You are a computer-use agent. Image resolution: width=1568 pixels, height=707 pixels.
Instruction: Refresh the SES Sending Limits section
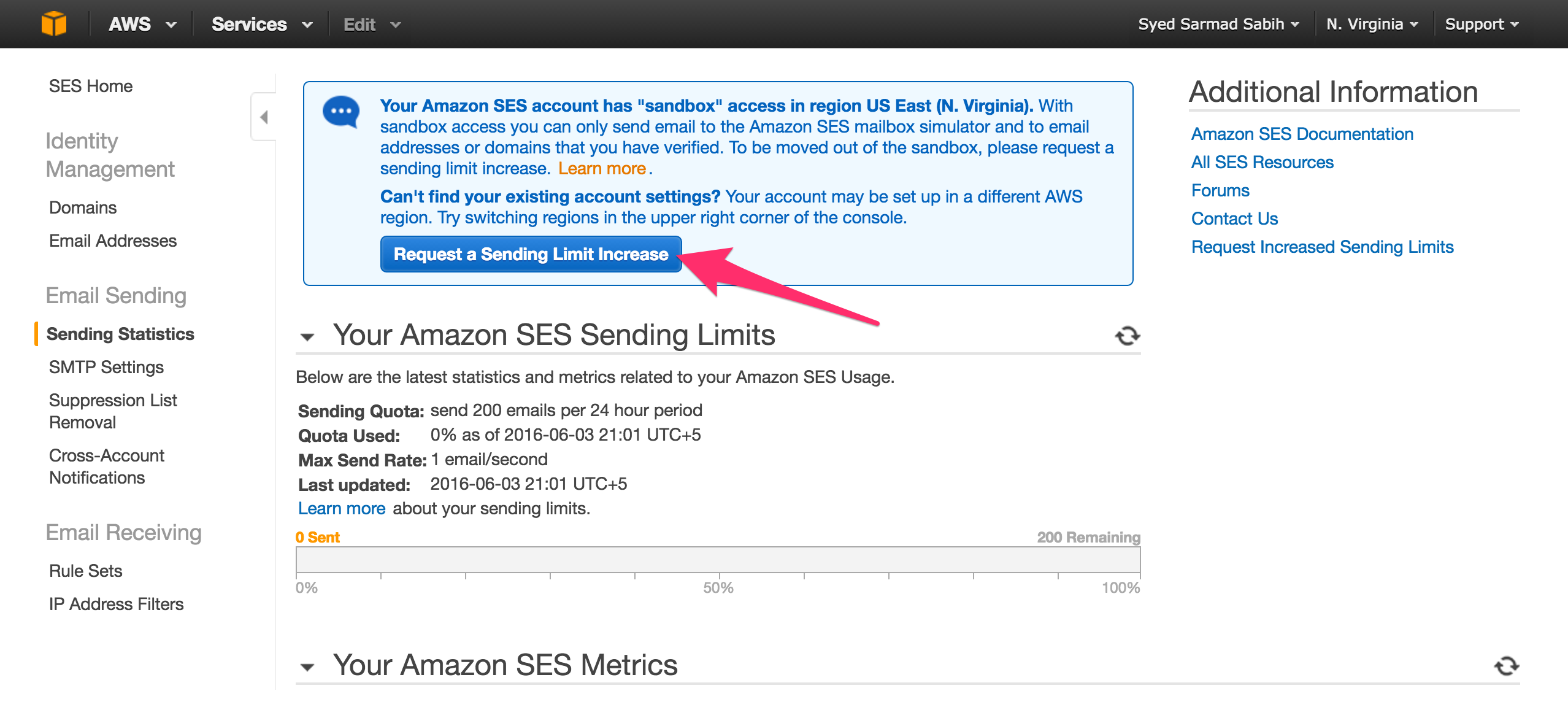[1127, 336]
